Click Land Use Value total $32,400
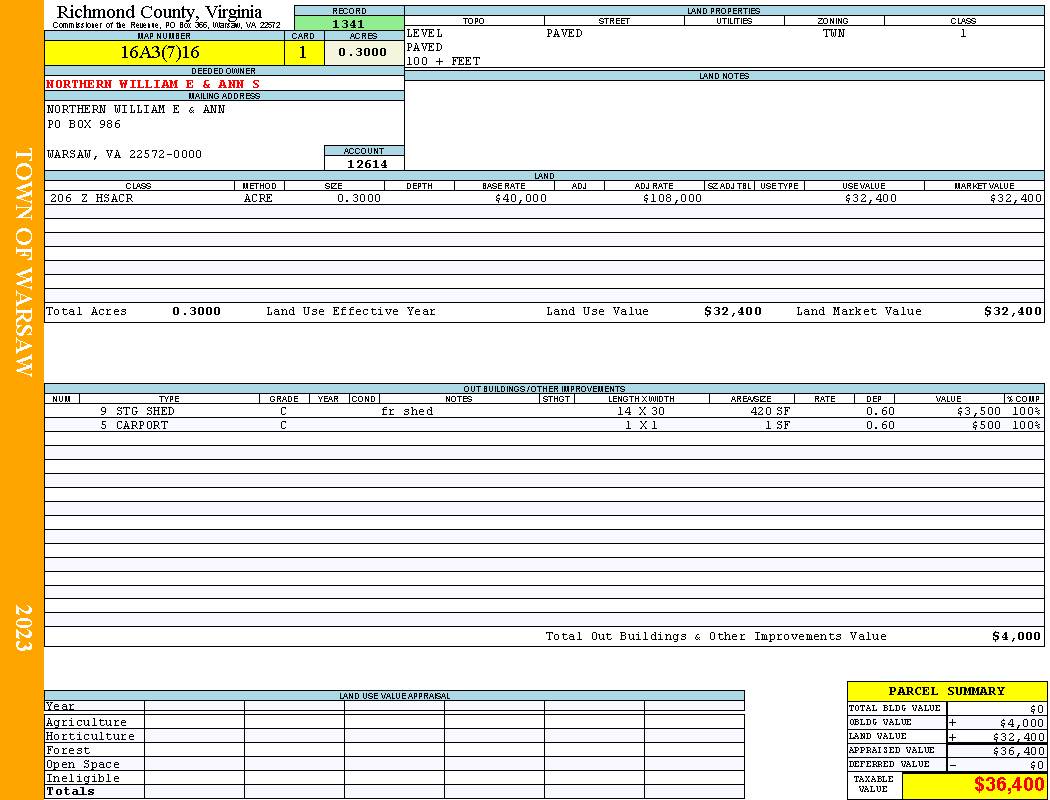 [x=733, y=311]
